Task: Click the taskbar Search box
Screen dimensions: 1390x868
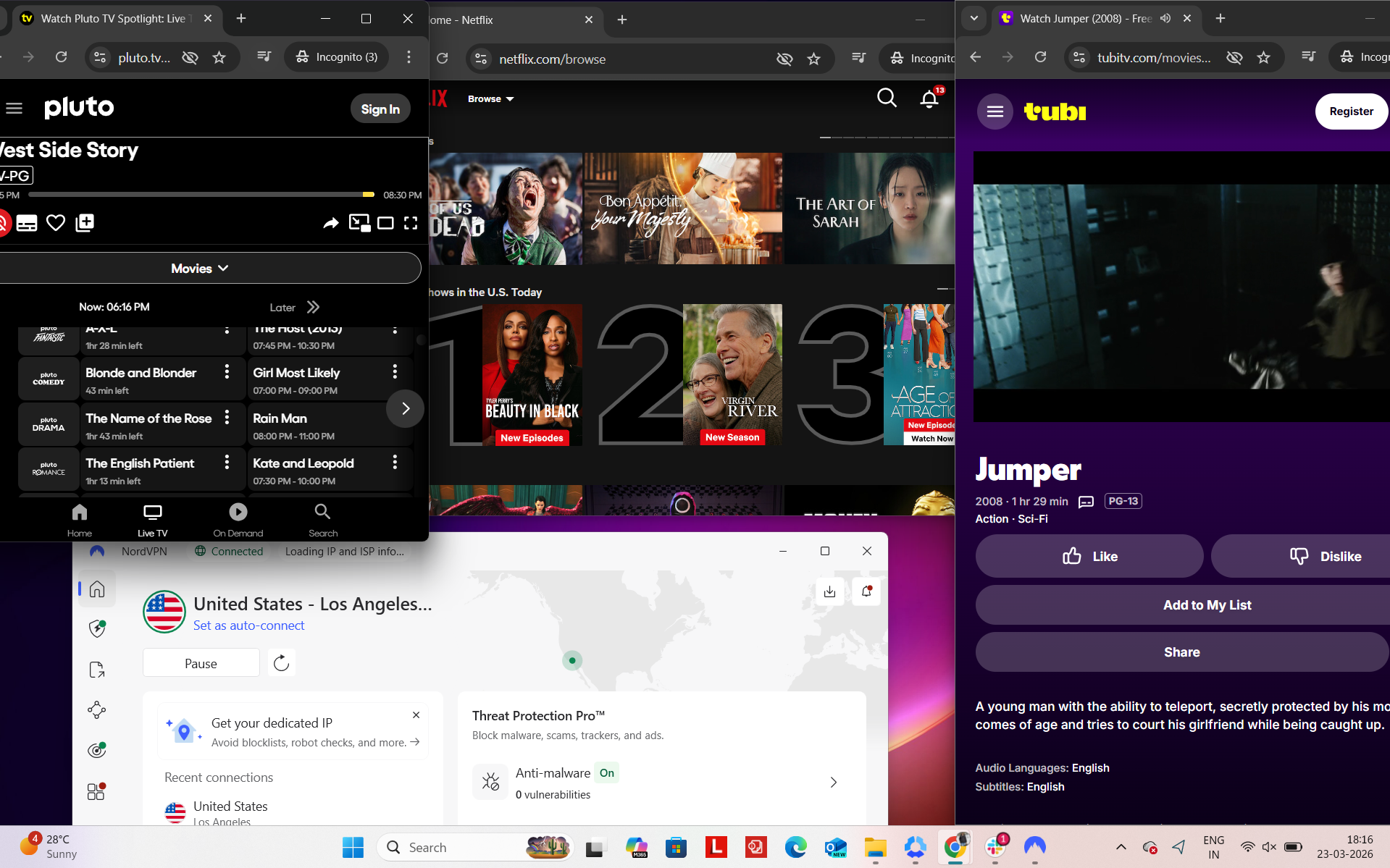Action: pyautogui.click(x=474, y=847)
